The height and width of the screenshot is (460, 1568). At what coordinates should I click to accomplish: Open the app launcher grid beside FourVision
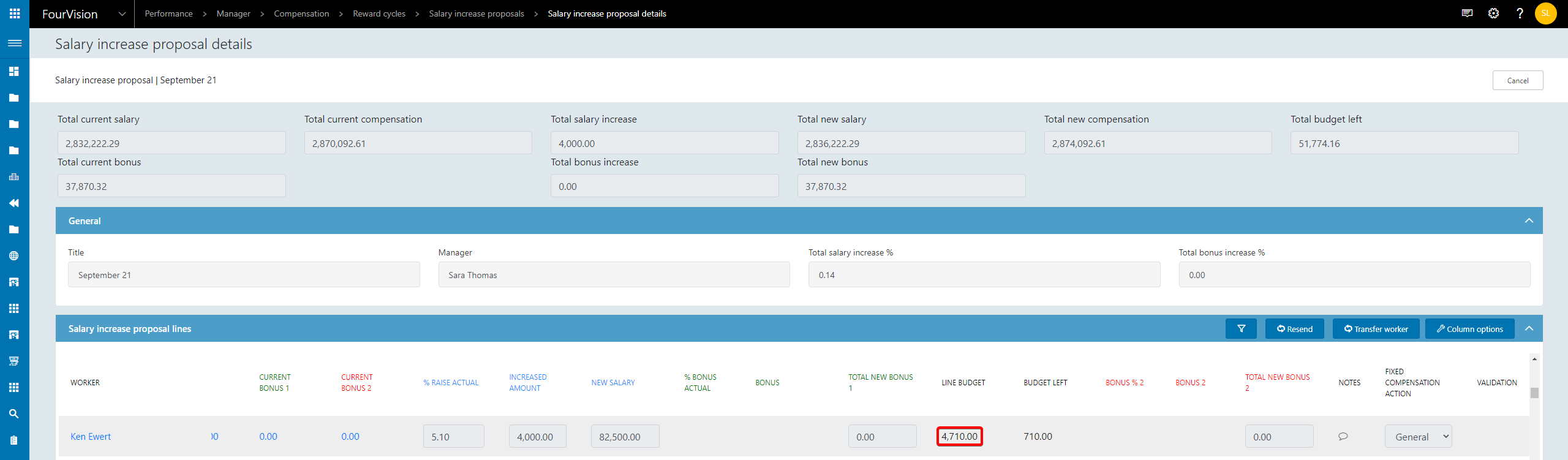(15, 13)
